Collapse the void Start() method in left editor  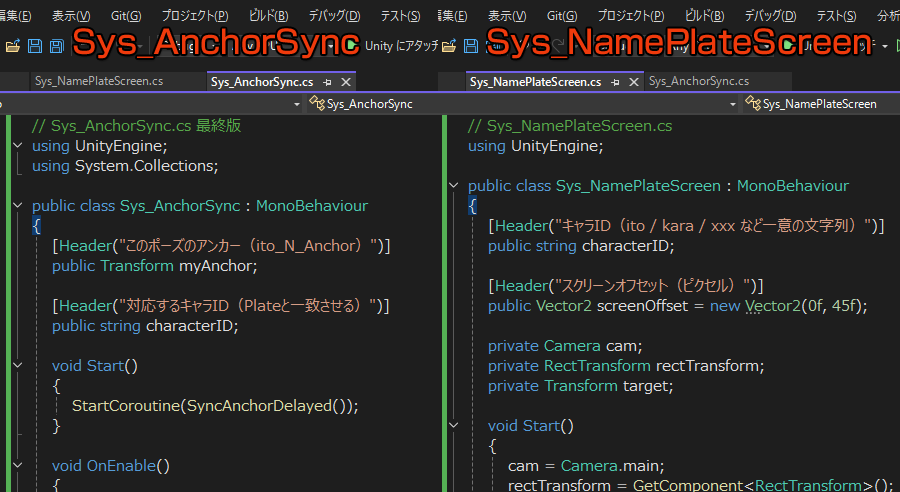[x=17, y=366]
